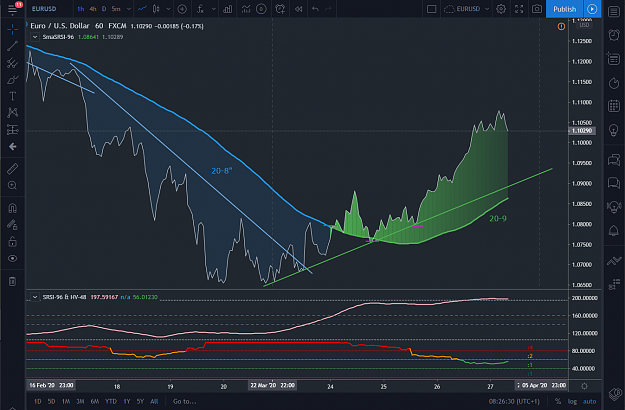
Task: Select the 5m interval
Action: (116, 9)
